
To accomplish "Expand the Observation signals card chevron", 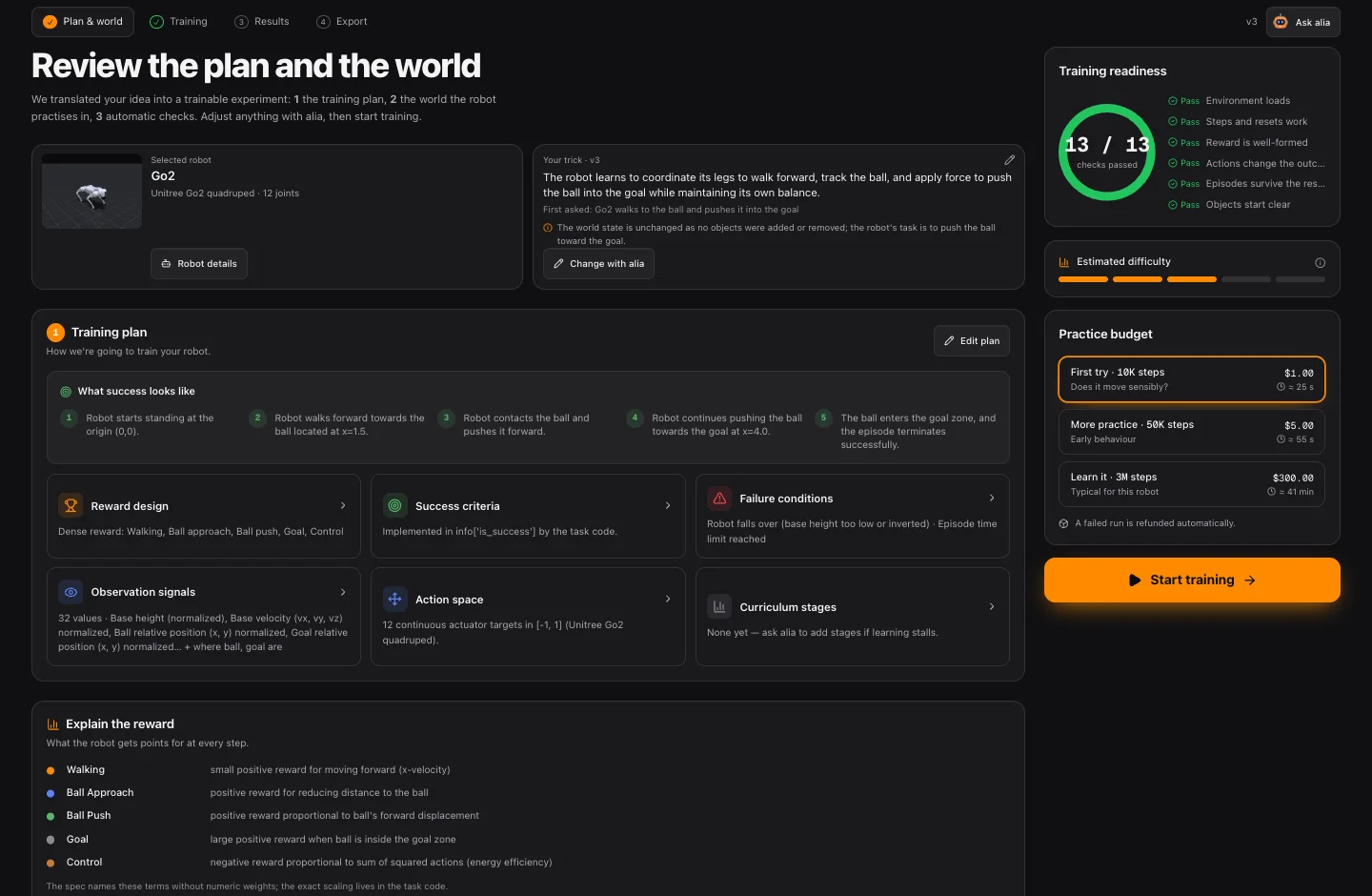I will point(343,592).
